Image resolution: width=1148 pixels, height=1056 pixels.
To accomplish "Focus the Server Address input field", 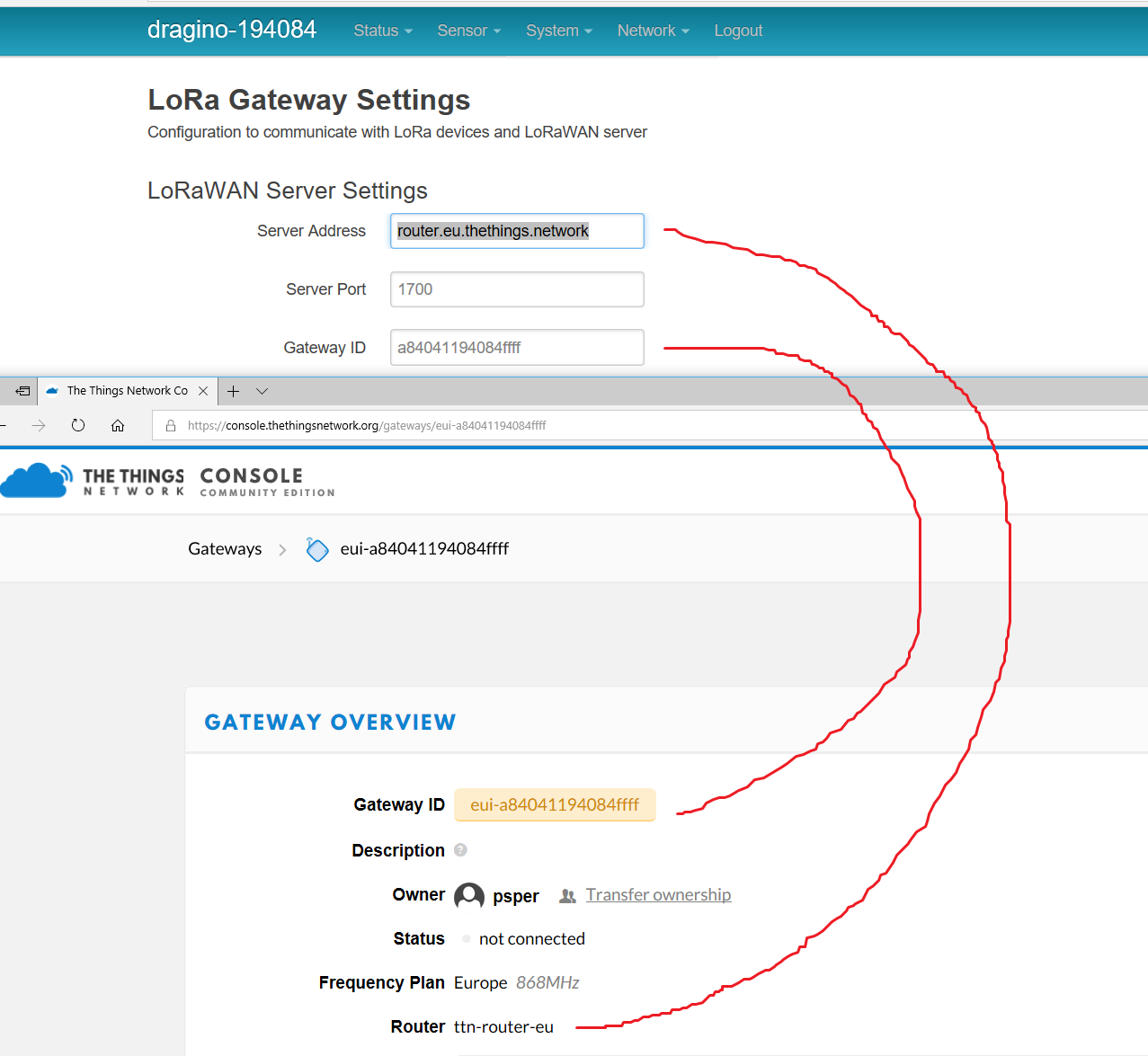I will click(x=517, y=231).
